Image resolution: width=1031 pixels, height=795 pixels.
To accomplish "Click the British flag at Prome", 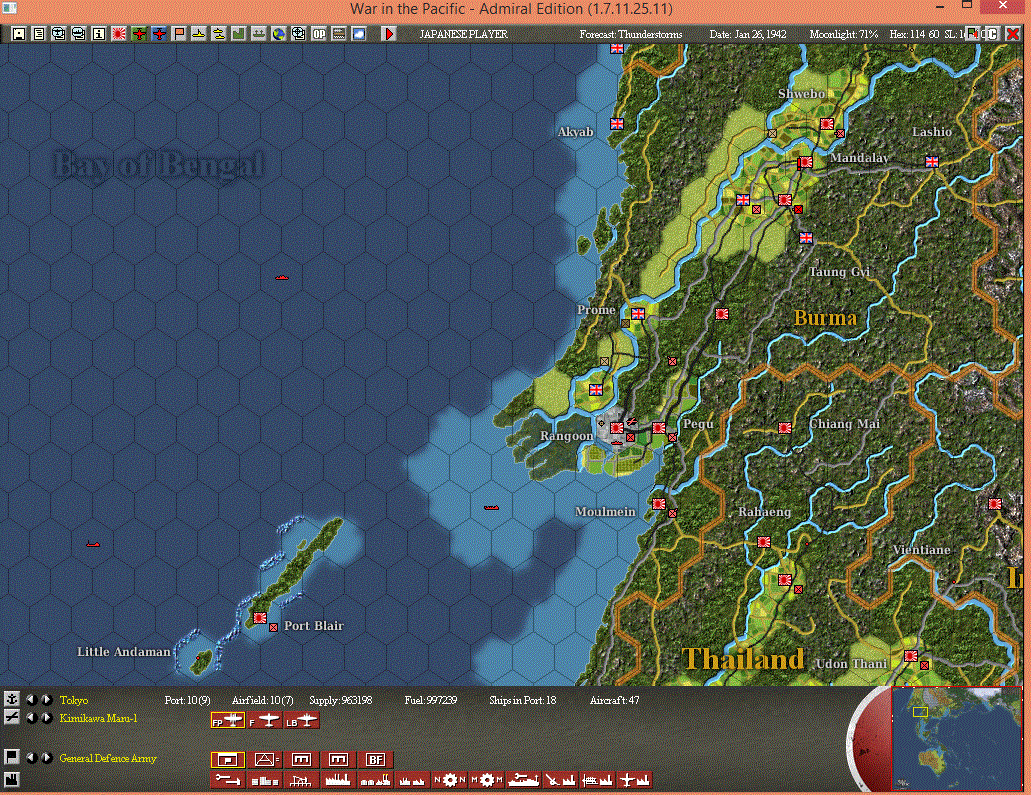I will (x=638, y=314).
